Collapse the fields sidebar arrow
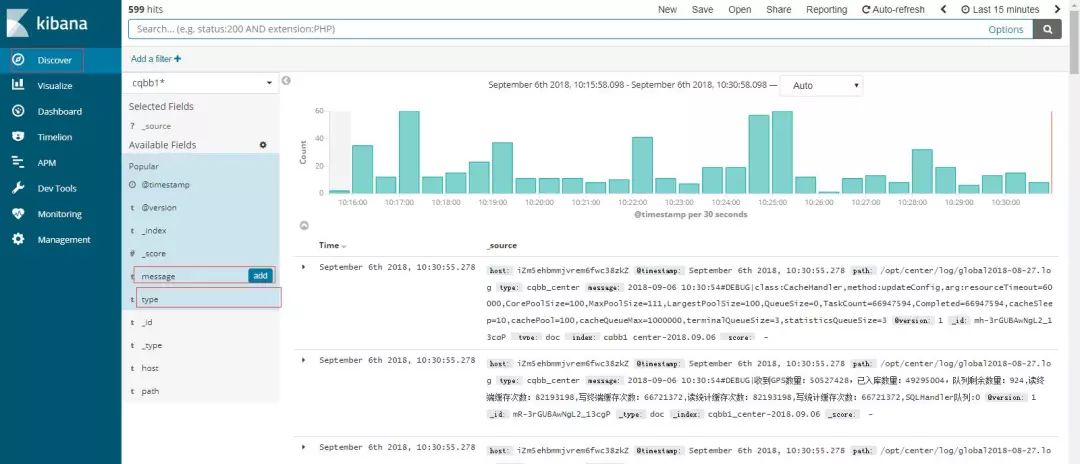Image resolution: width=1080 pixels, height=464 pixels. point(286,81)
